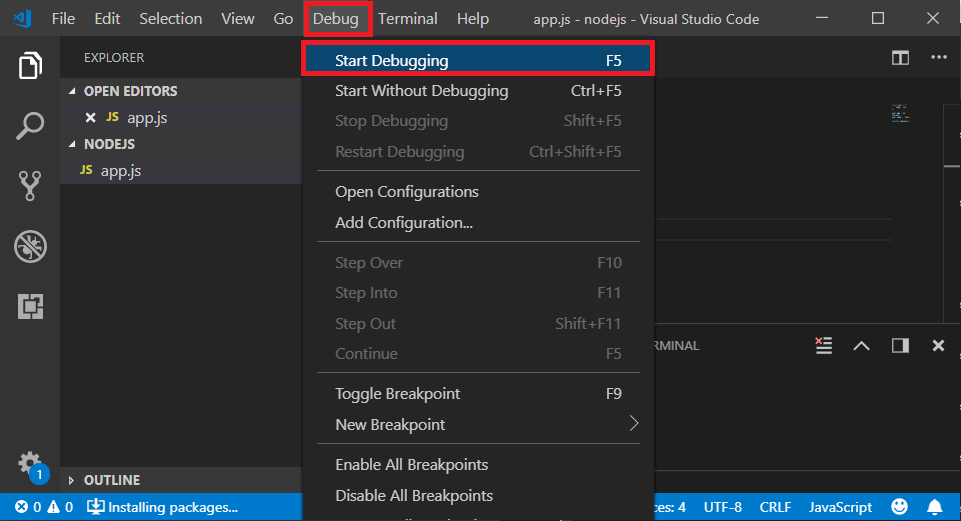This screenshot has height=521, width=961.
Task: Click the Step Into entry
Action: 478,293
